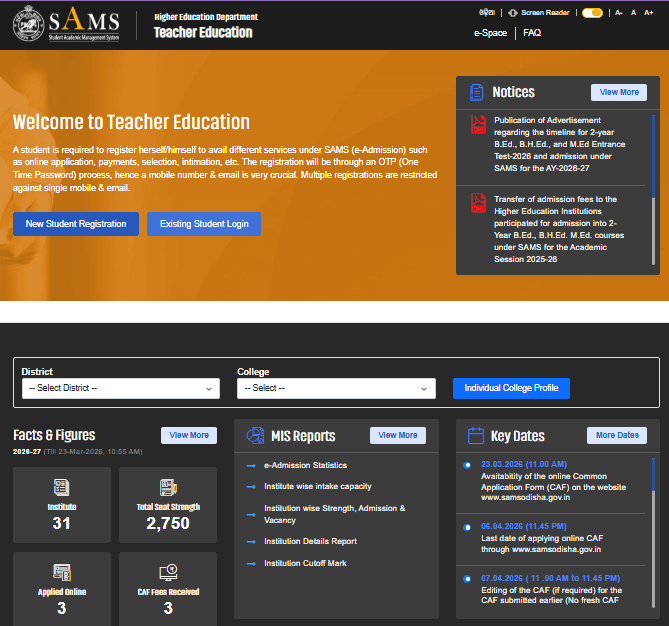
Task: Open the PDF icon for the admission fees transfer notice
Action: (x=478, y=204)
